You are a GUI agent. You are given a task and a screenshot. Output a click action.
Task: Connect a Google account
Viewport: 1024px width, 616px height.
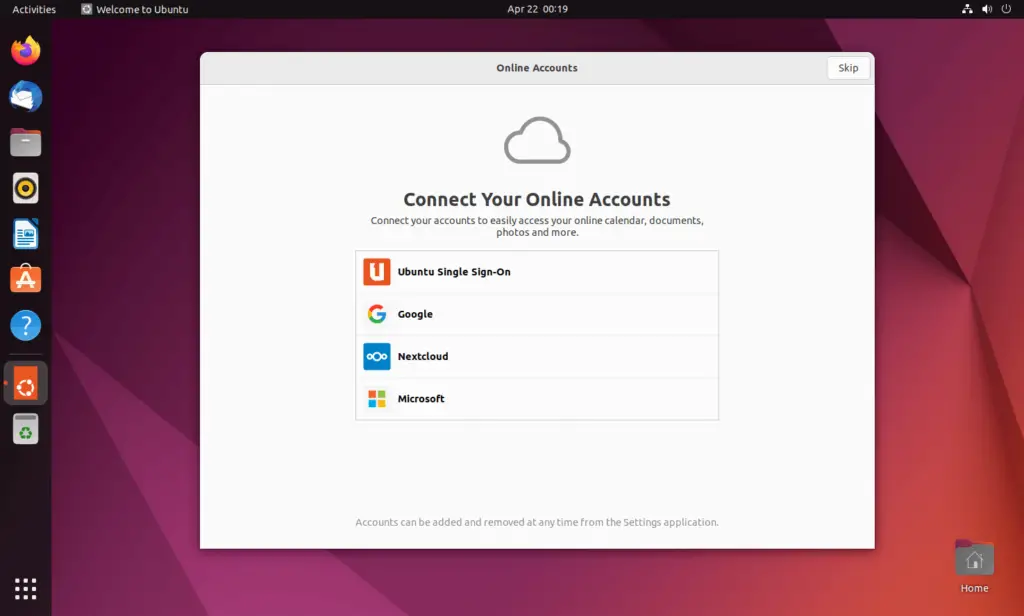(x=537, y=313)
